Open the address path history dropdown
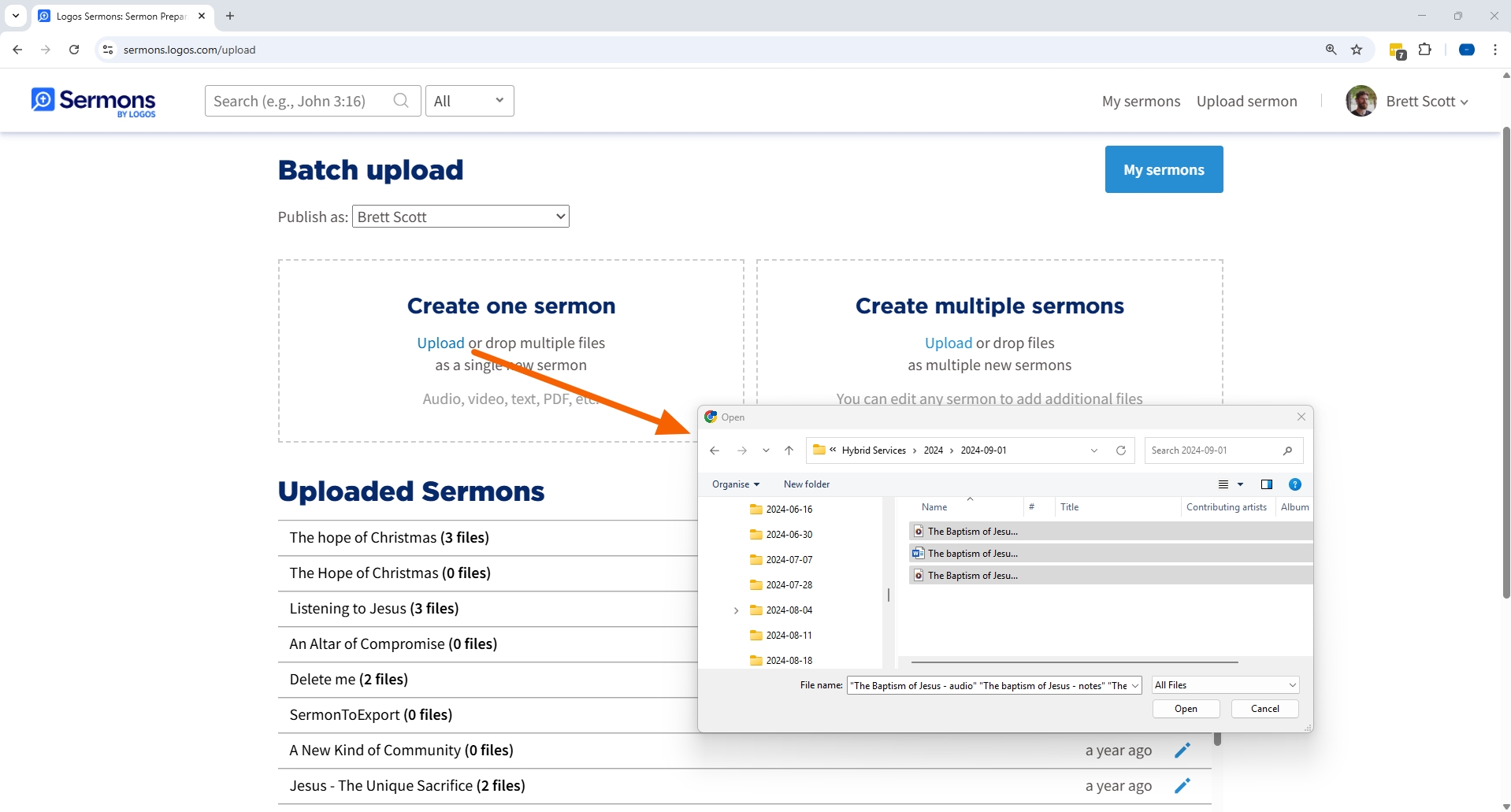1511x812 pixels. (1094, 450)
